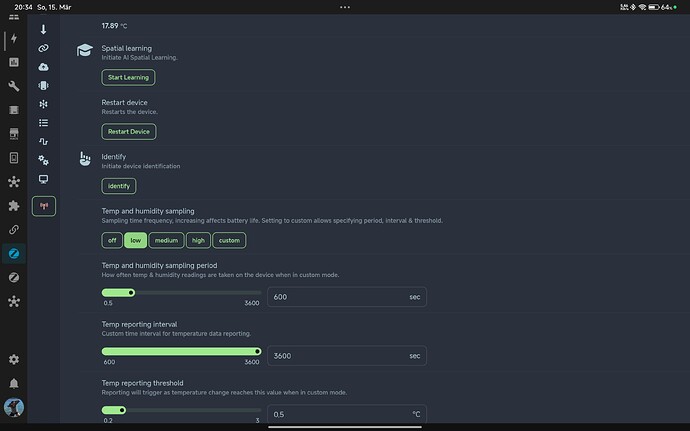Open the wrench tools sidebar item

[x=14, y=86]
